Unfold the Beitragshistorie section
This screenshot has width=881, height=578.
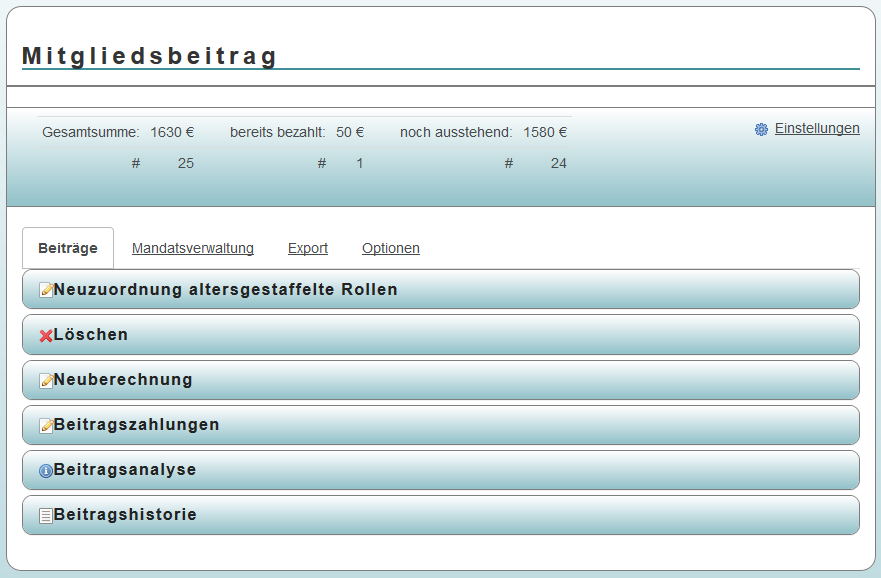point(440,515)
